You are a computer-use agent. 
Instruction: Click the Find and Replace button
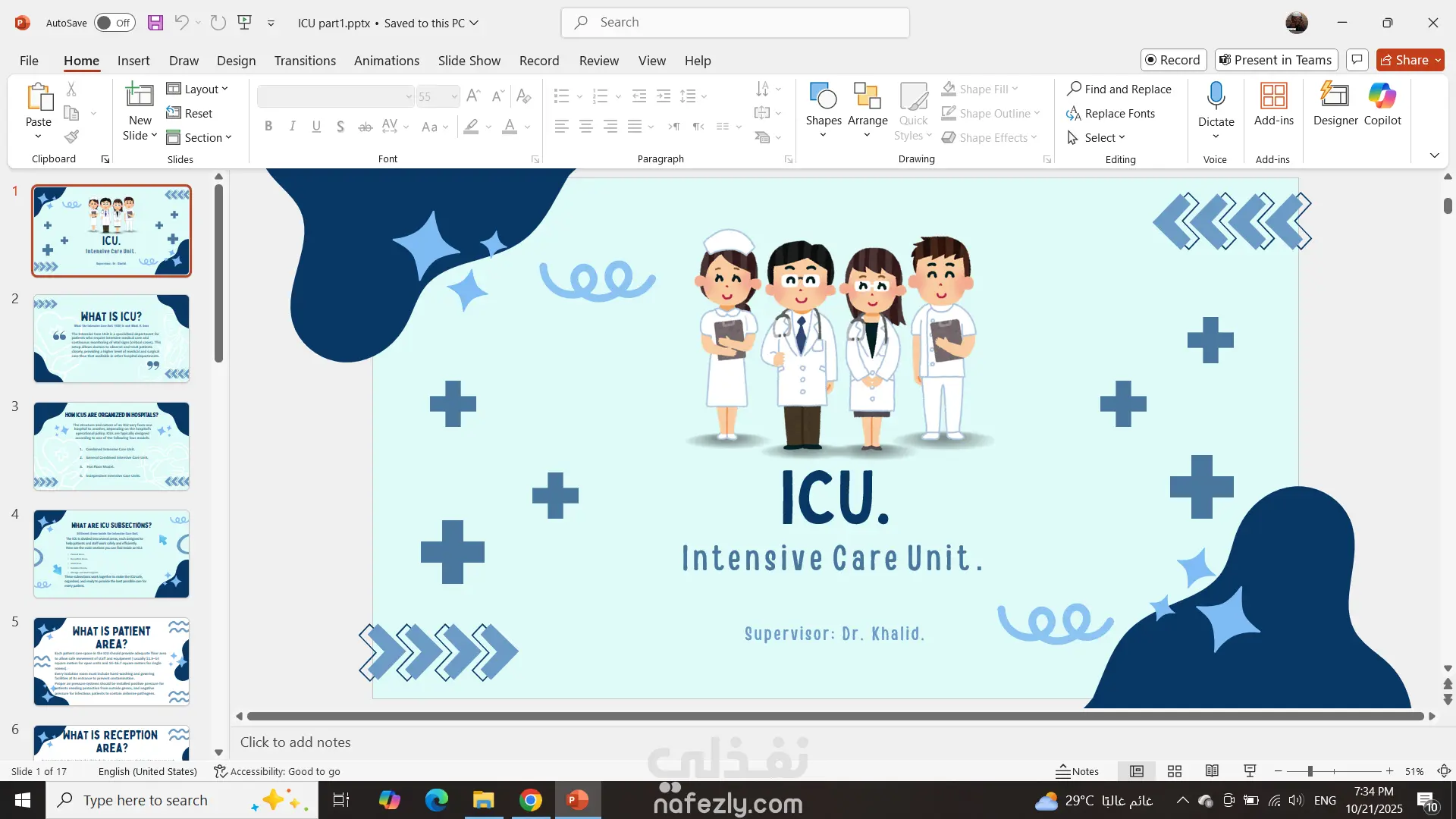click(1119, 89)
